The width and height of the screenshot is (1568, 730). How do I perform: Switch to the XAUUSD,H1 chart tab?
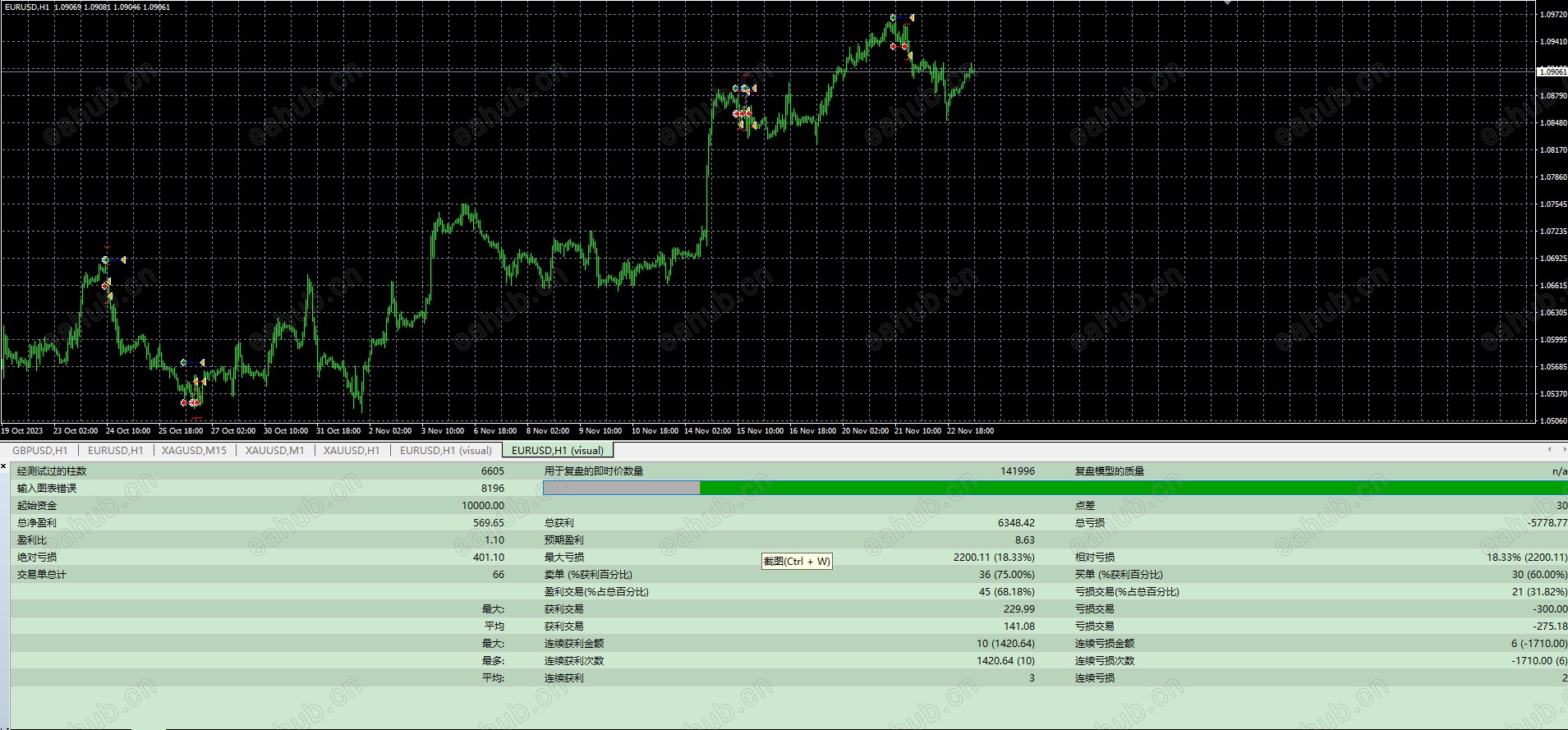(352, 450)
